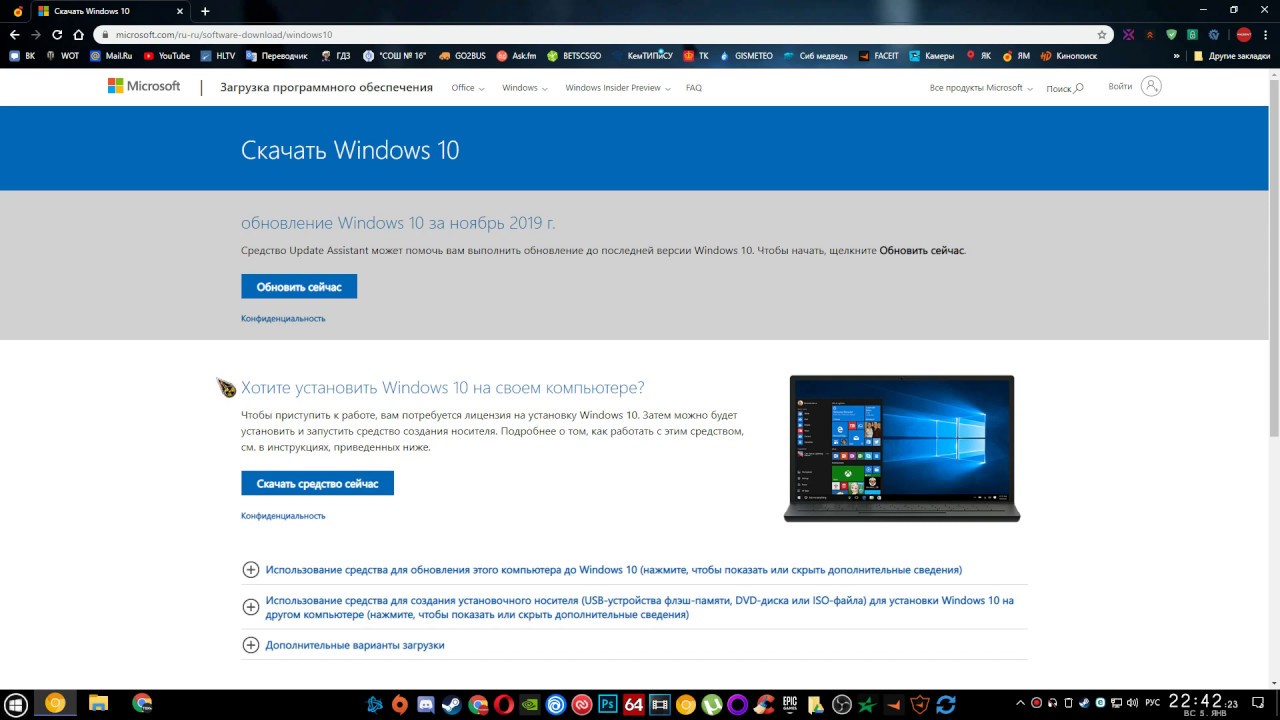Show hidden system tray icons
This screenshot has width=1280, height=720.
click(x=1020, y=703)
